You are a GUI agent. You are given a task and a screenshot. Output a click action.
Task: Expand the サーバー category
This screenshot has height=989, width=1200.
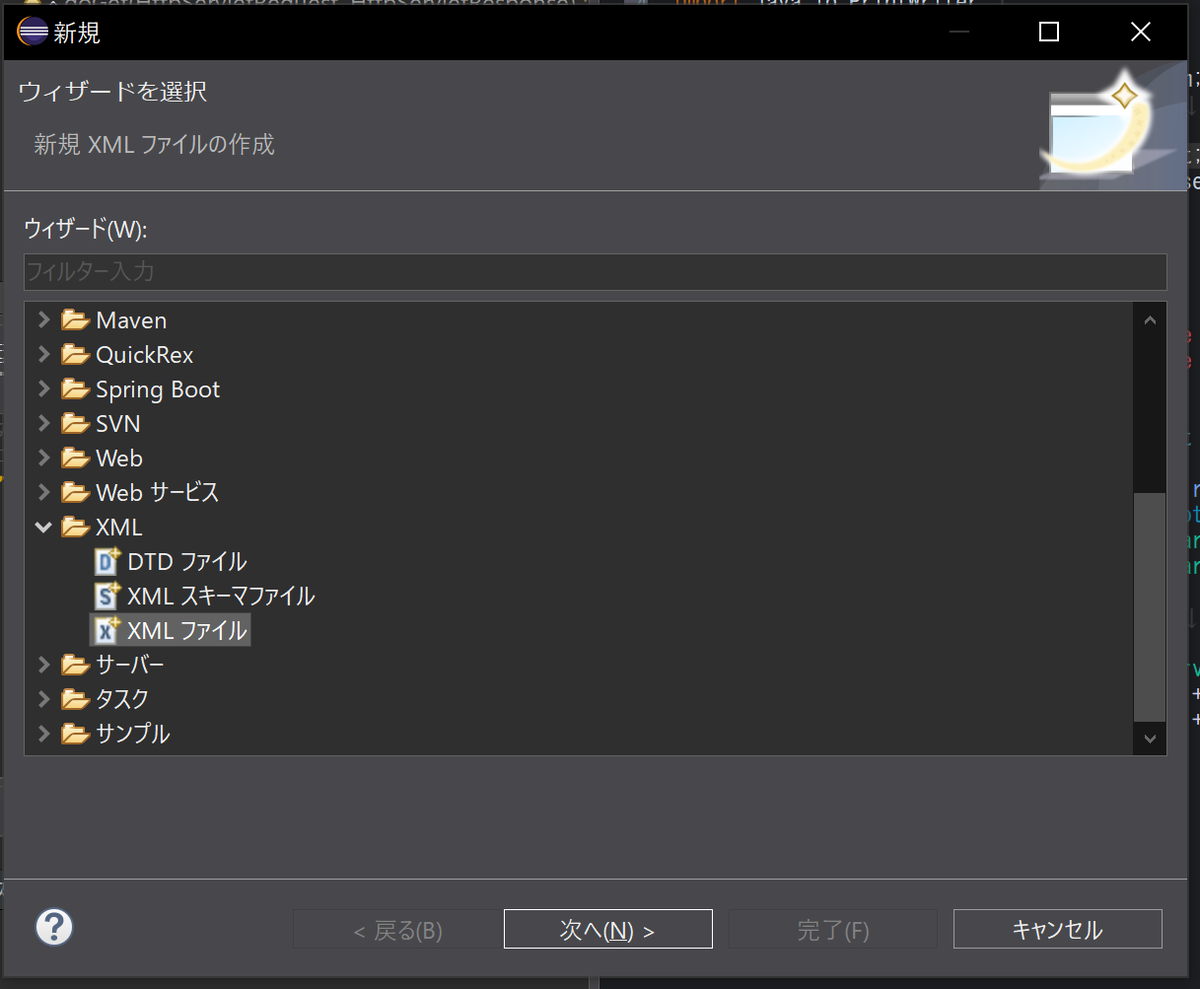click(x=43, y=665)
